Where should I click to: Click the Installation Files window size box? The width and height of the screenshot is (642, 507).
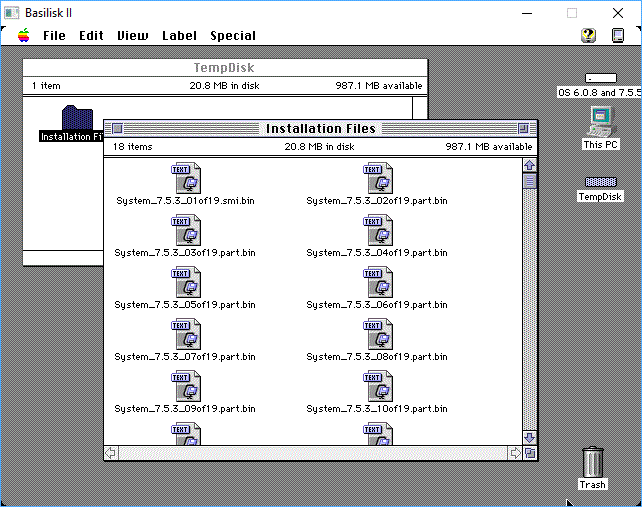(x=530, y=453)
